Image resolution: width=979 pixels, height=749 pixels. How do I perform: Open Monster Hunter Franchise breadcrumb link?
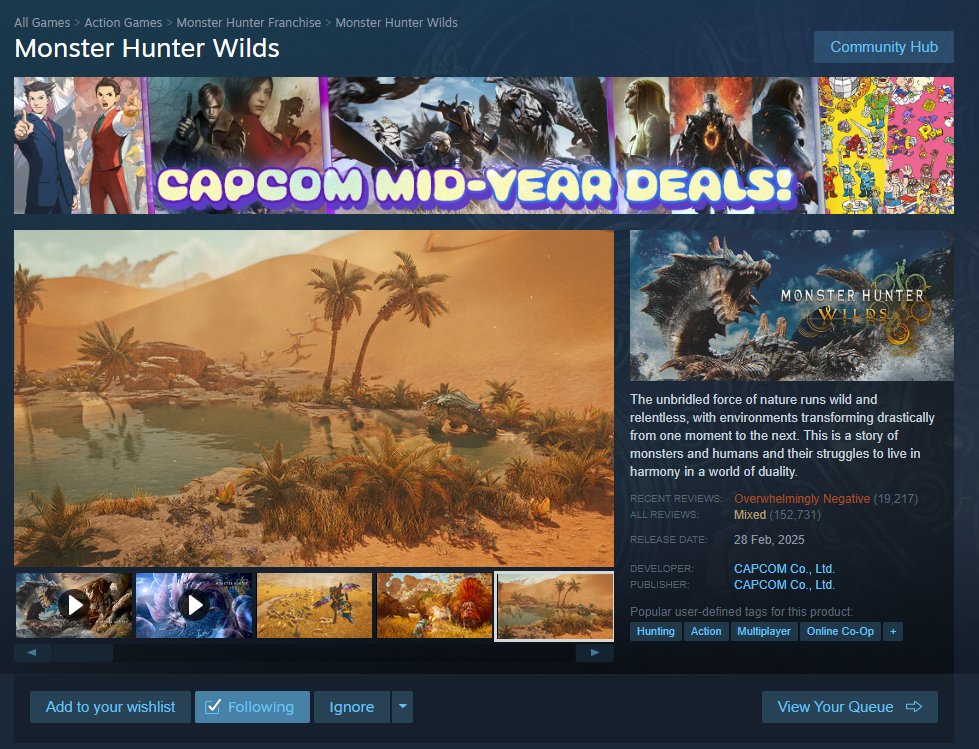[x=248, y=22]
